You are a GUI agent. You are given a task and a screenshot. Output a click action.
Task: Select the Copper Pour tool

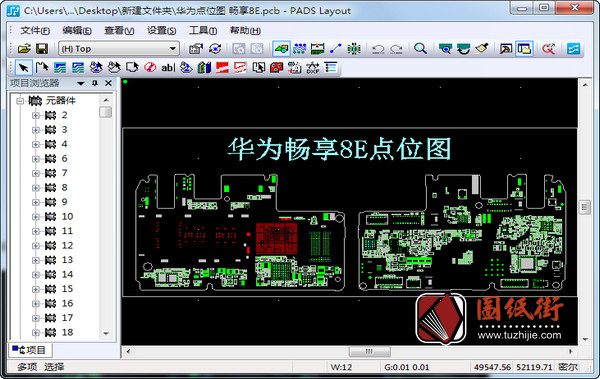[x=96, y=68]
